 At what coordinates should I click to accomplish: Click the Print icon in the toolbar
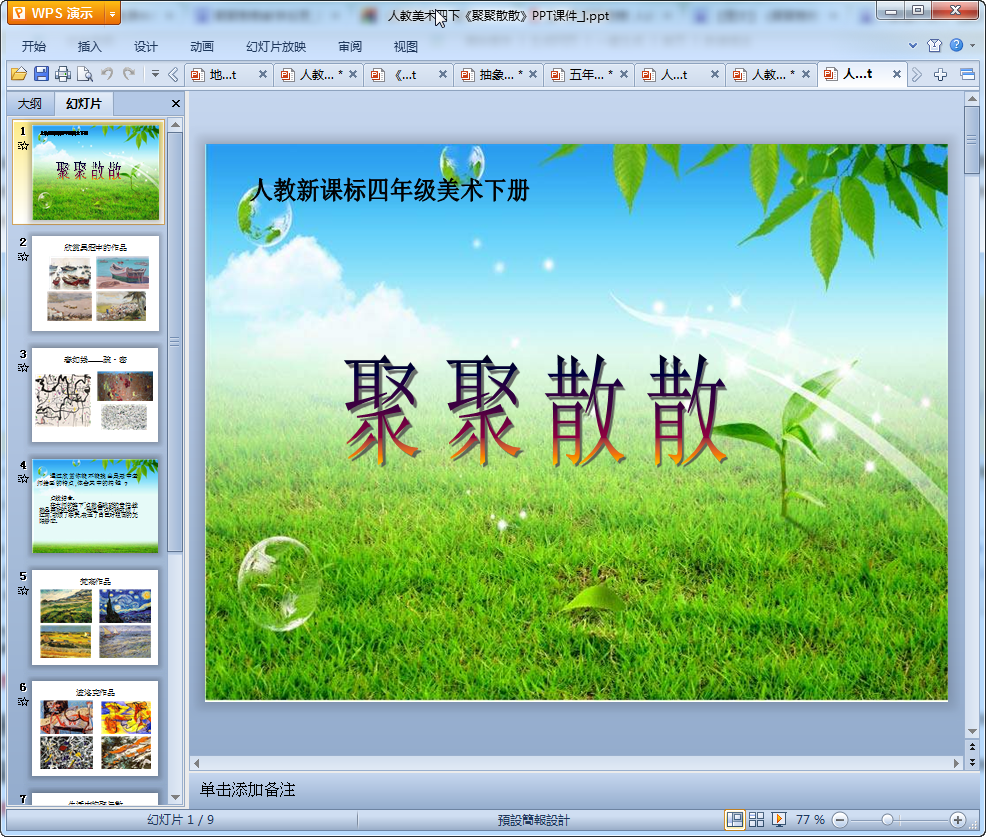coord(63,74)
